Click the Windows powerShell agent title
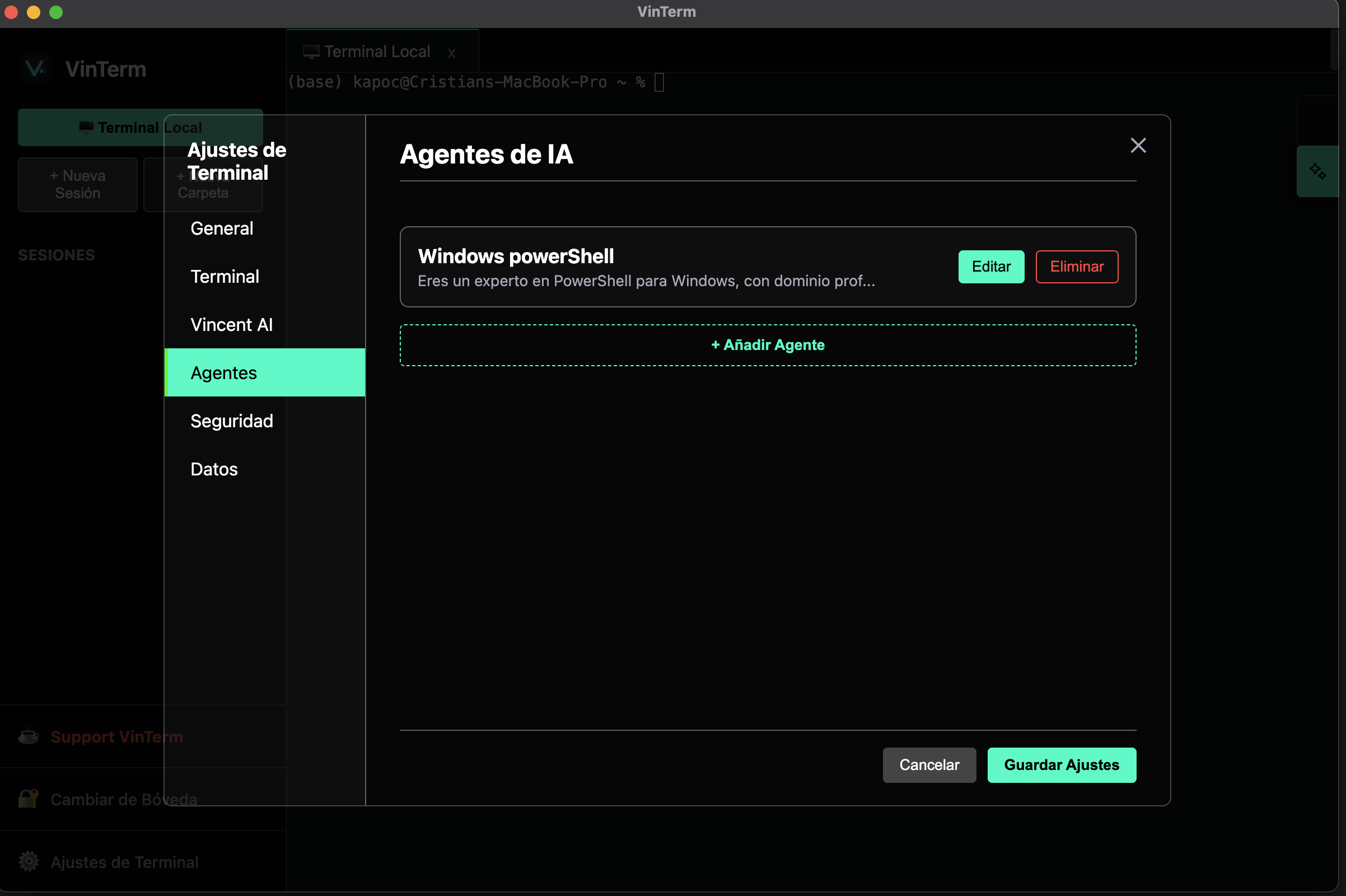 coord(515,256)
